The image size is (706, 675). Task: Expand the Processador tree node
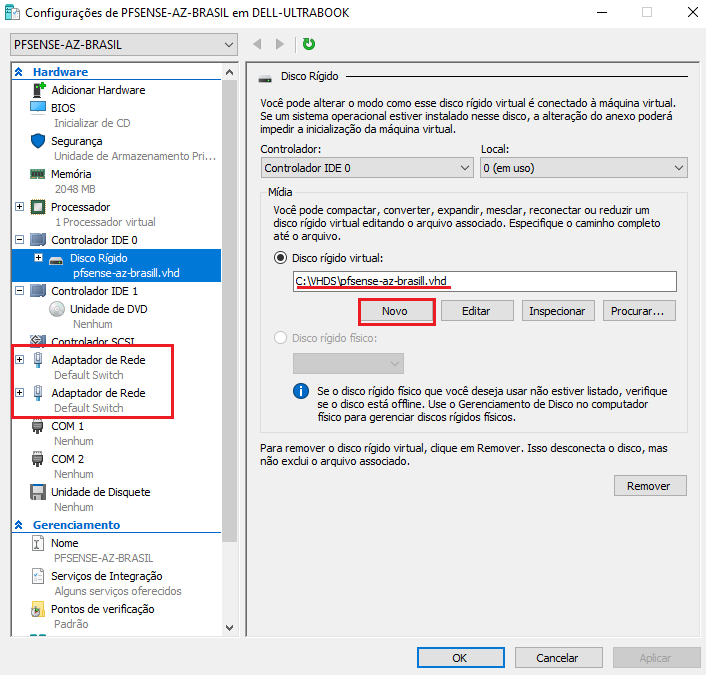pos(19,207)
